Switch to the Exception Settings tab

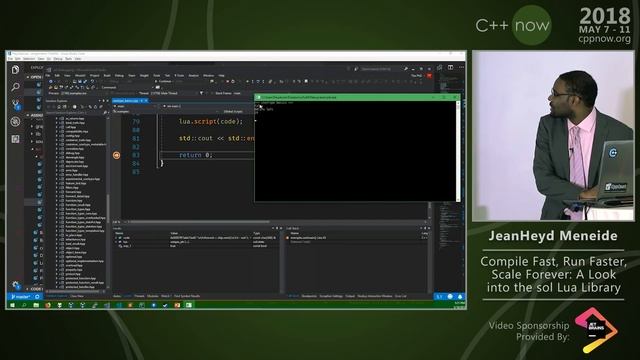[331, 296]
